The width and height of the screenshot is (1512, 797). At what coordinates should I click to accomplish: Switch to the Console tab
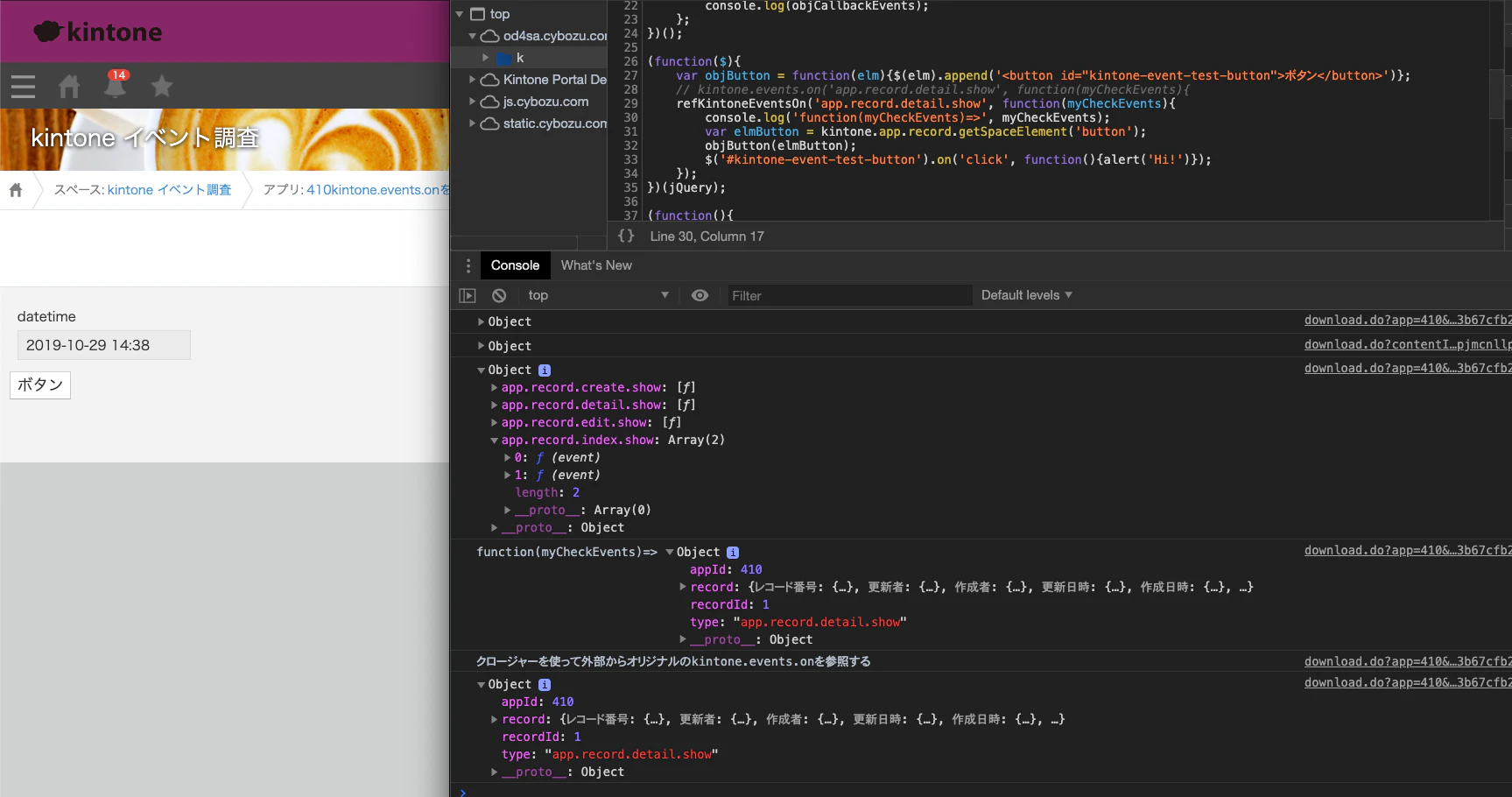515,265
